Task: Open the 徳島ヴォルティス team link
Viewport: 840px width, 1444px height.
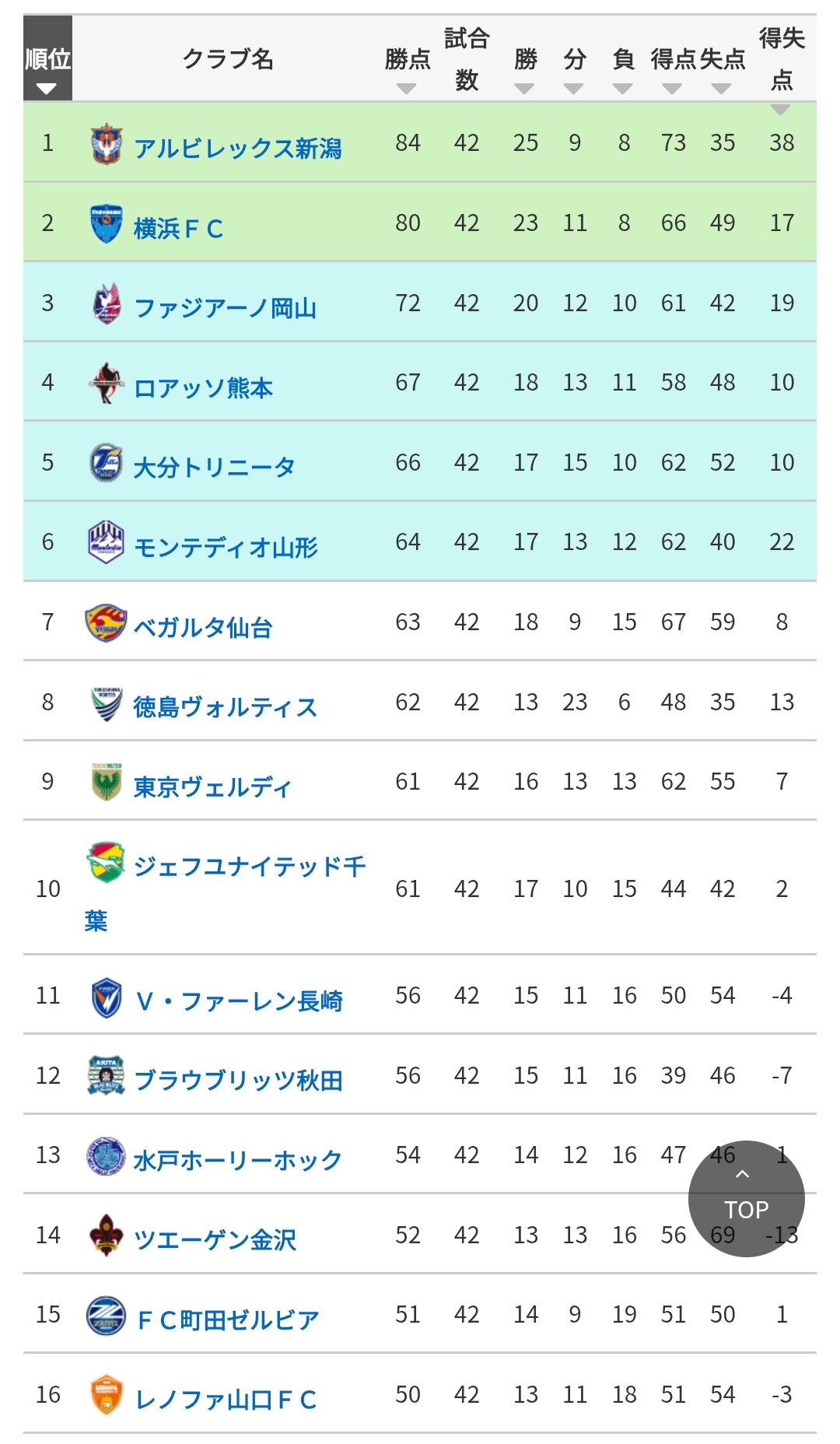Action: (x=225, y=706)
